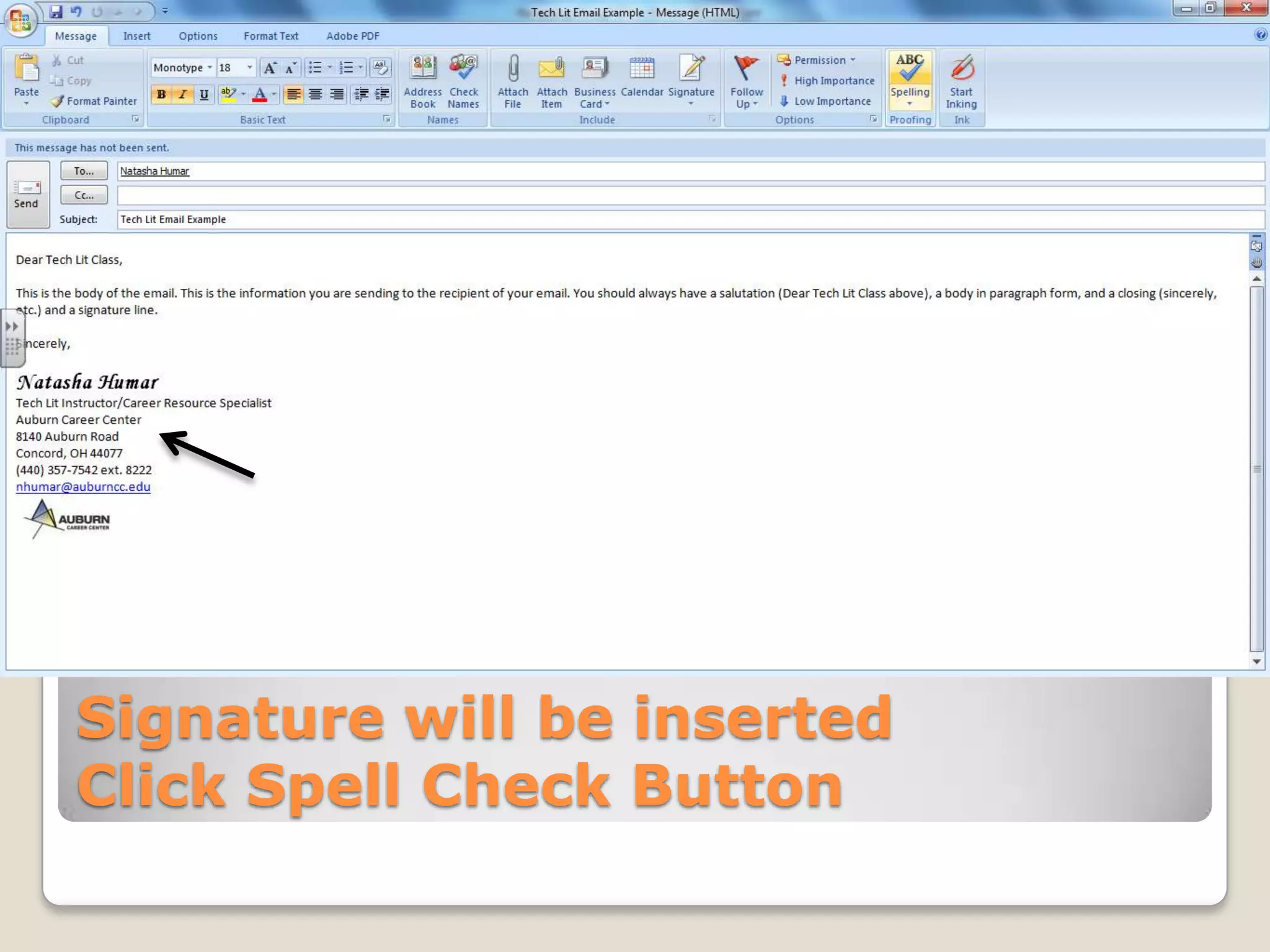The height and width of the screenshot is (952, 1270).
Task: Launch Basic Text dialog expander
Action: pyautogui.click(x=386, y=119)
